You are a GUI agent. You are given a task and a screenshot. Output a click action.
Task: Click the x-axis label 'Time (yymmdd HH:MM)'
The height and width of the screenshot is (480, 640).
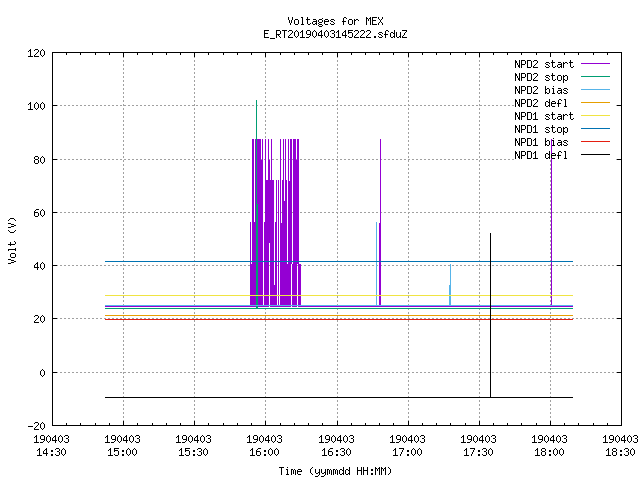pos(335,471)
